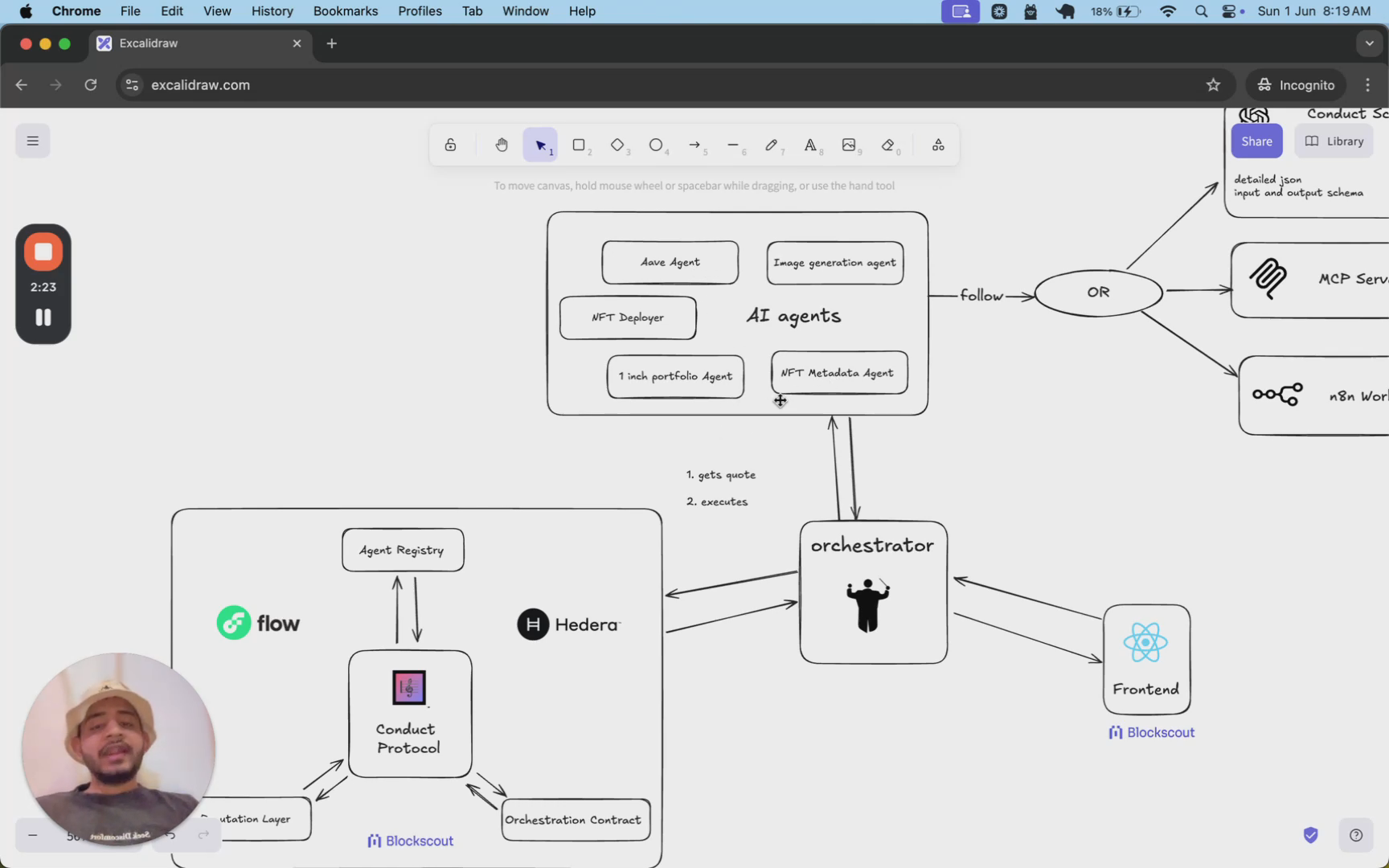This screenshot has height=868, width=1389.
Task: Select the Aave Agent box
Action: point(670,263)
